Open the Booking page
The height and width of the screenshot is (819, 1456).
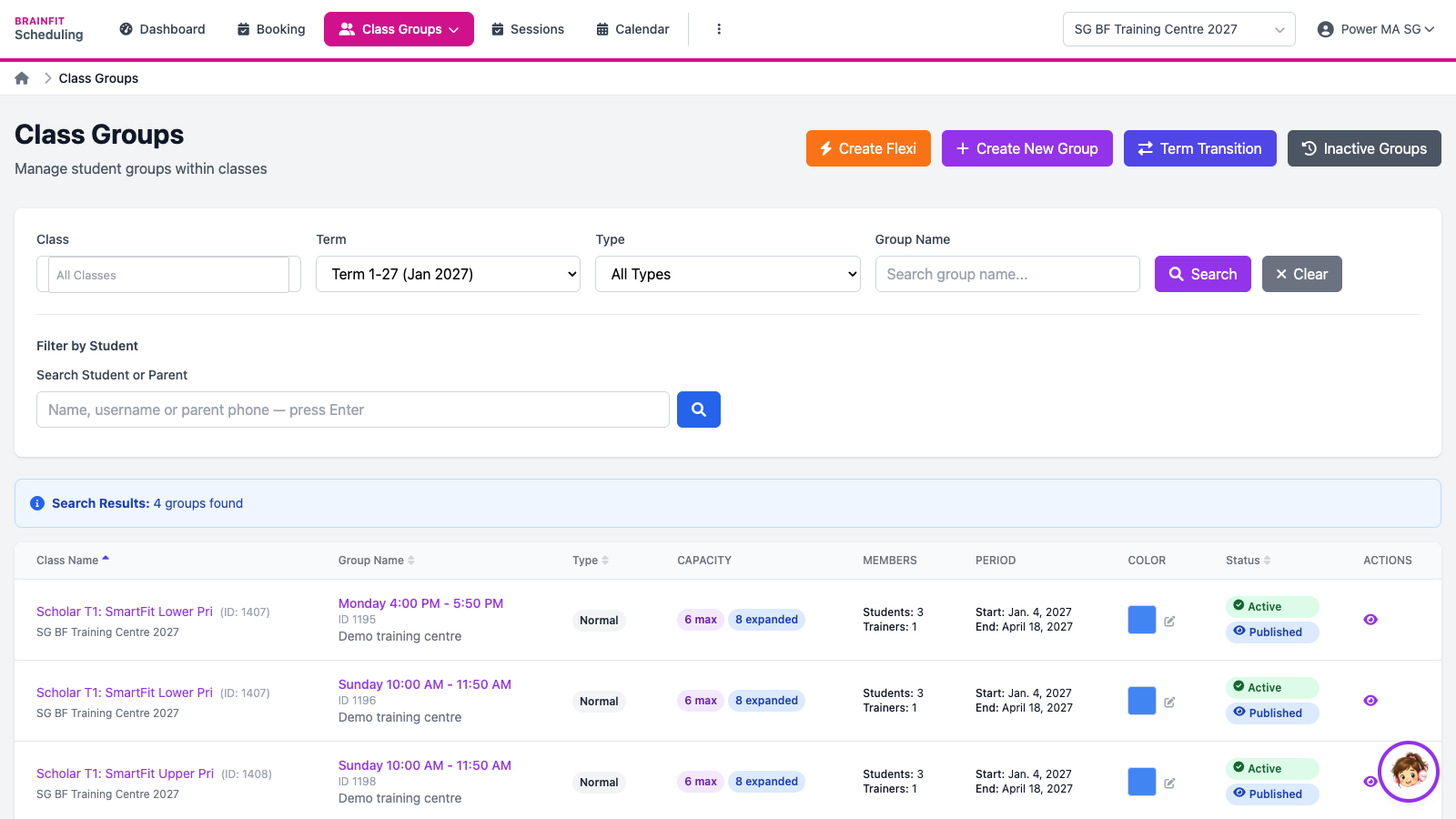click(x=271, y=29)
